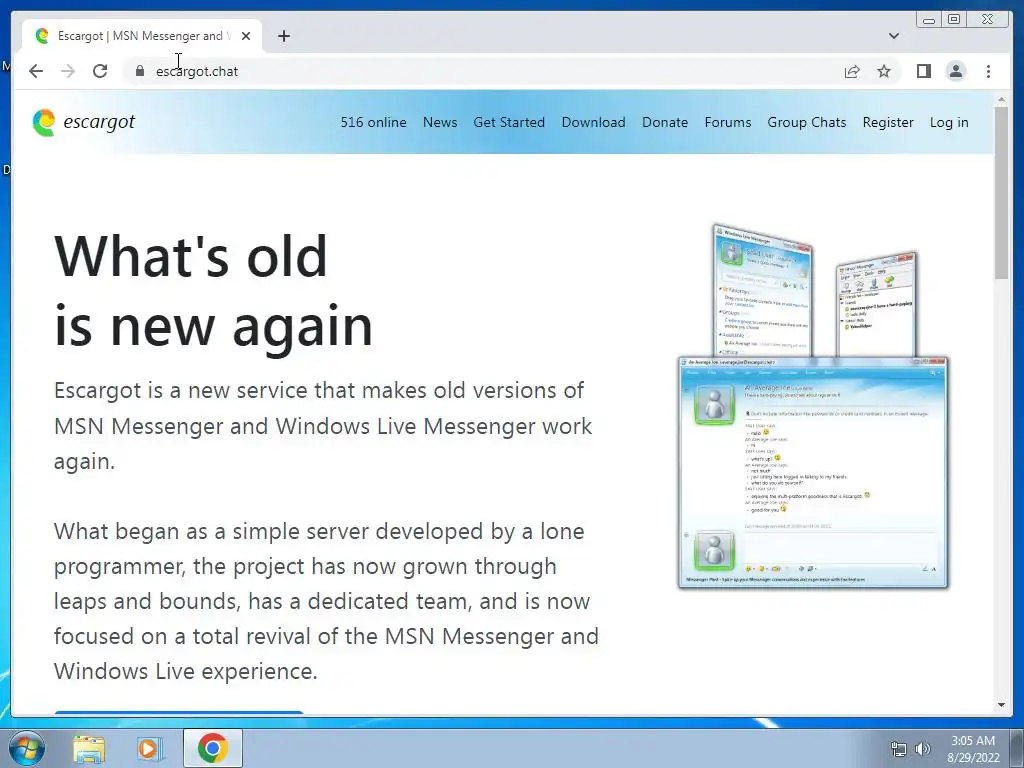This screenshot has height=768, width=1024.
Task: Go to Get Started page
Action: (509, 122)
